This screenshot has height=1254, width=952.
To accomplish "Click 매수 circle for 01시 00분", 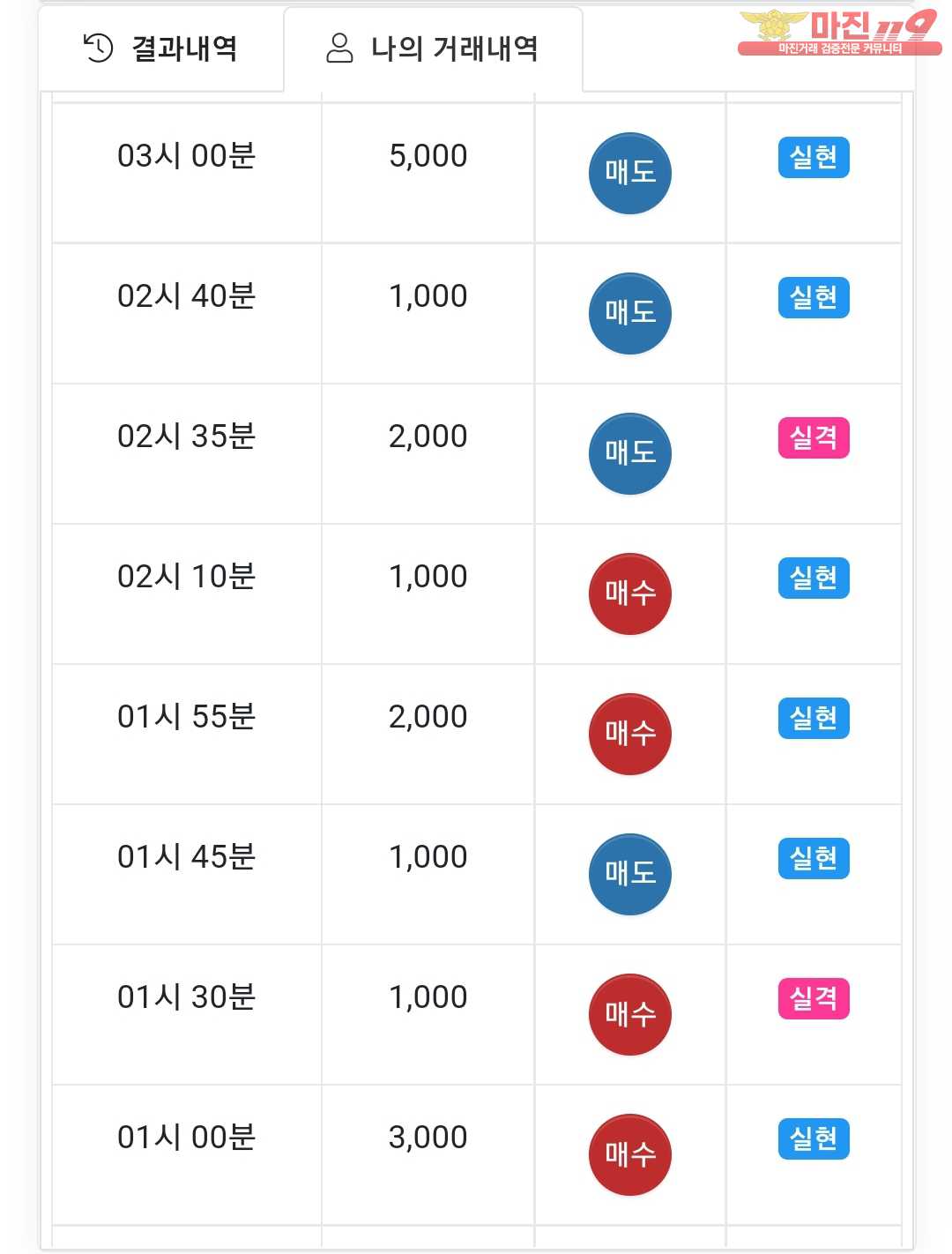I will click(x=629, y=1154).
